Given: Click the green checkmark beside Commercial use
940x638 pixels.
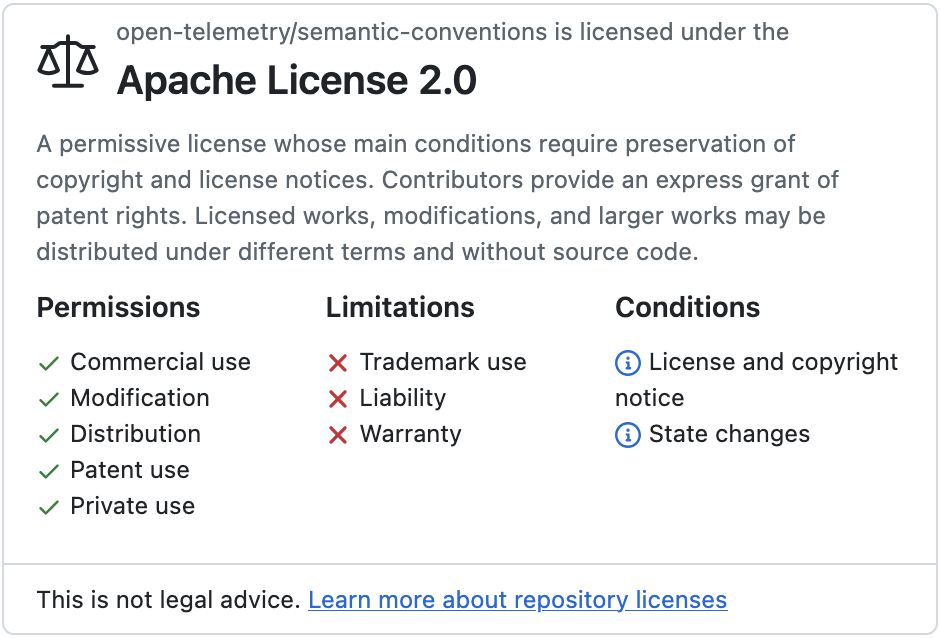Looking at the screenshot, I should 48,363.
